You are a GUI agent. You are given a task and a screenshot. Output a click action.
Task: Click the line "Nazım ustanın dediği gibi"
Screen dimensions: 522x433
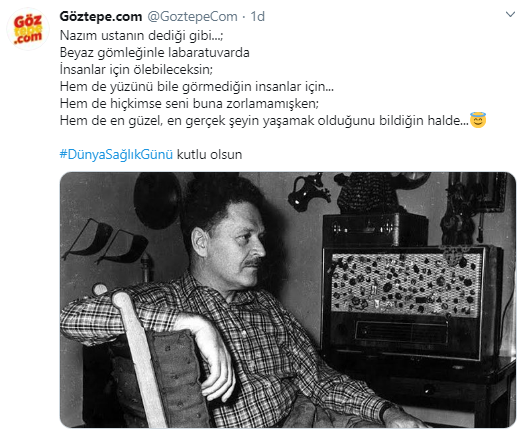[x=142, y=35]
